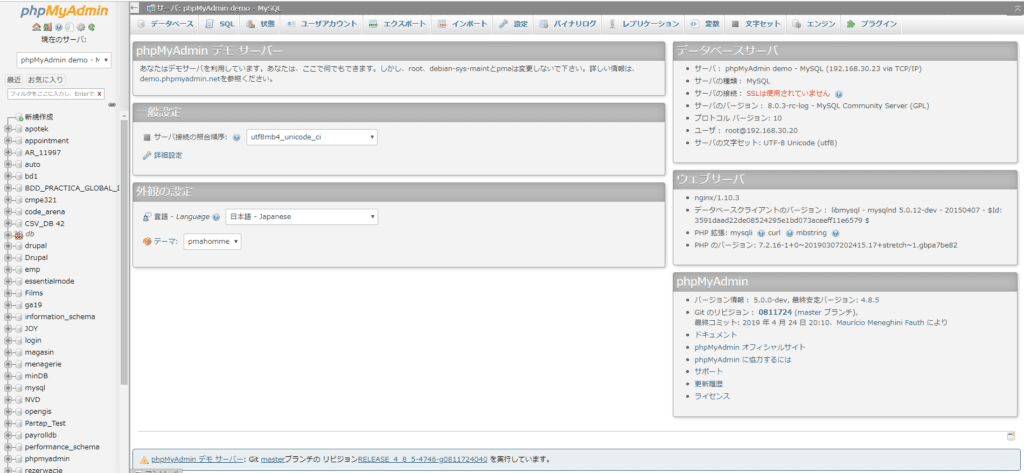Open the pmahomme theme dropdown
Viewport: 1024px width, 473px height.
[x=212, y=242]
